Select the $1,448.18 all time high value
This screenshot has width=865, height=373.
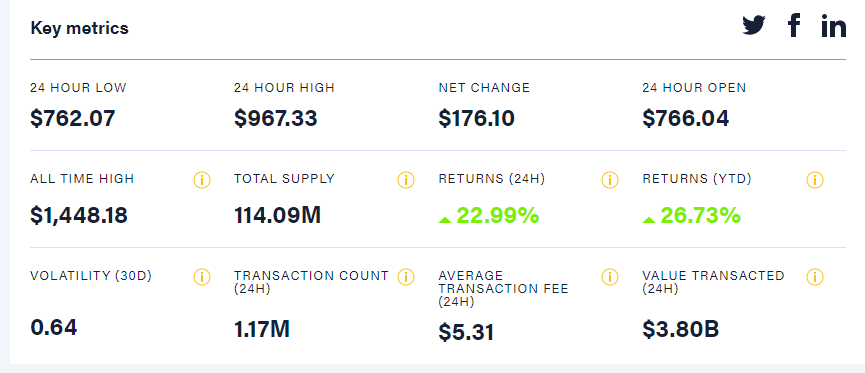pos(79,216)
